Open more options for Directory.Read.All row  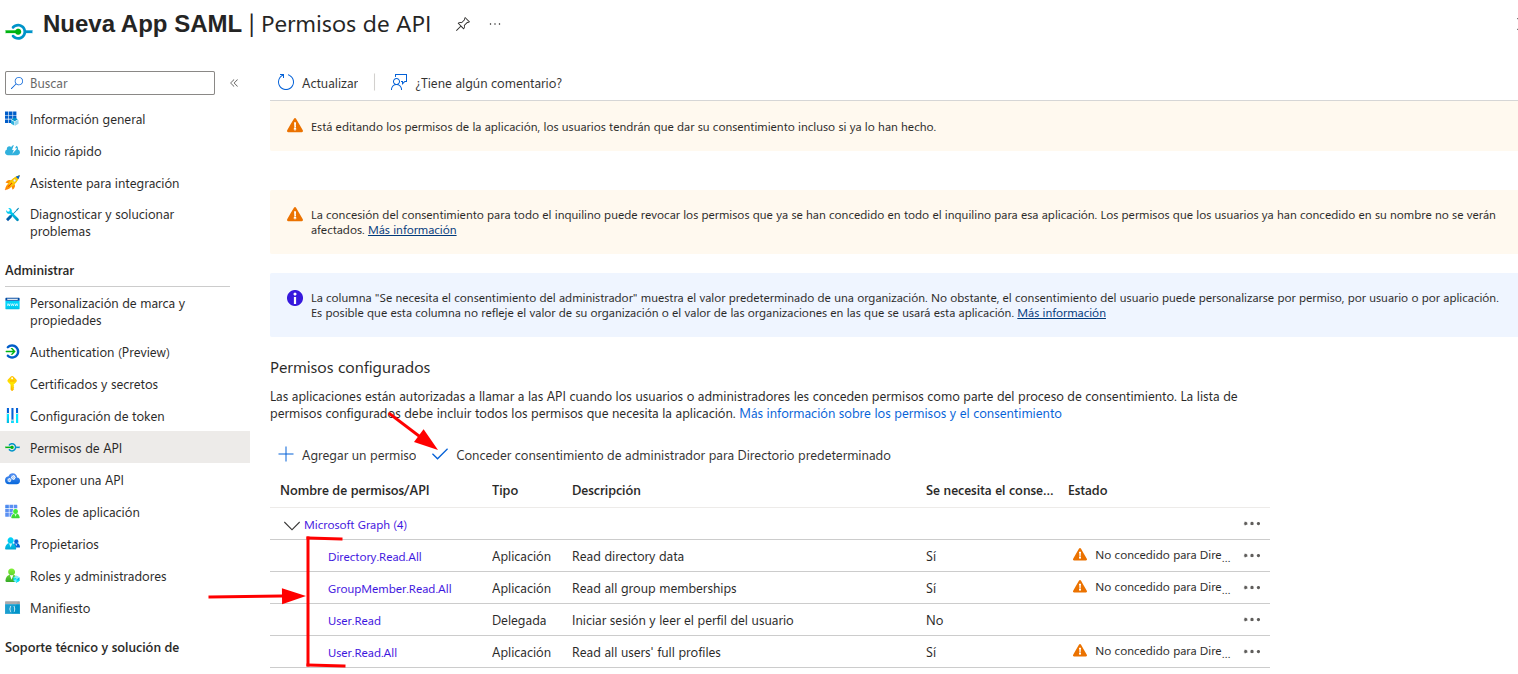click(1251, 556)
